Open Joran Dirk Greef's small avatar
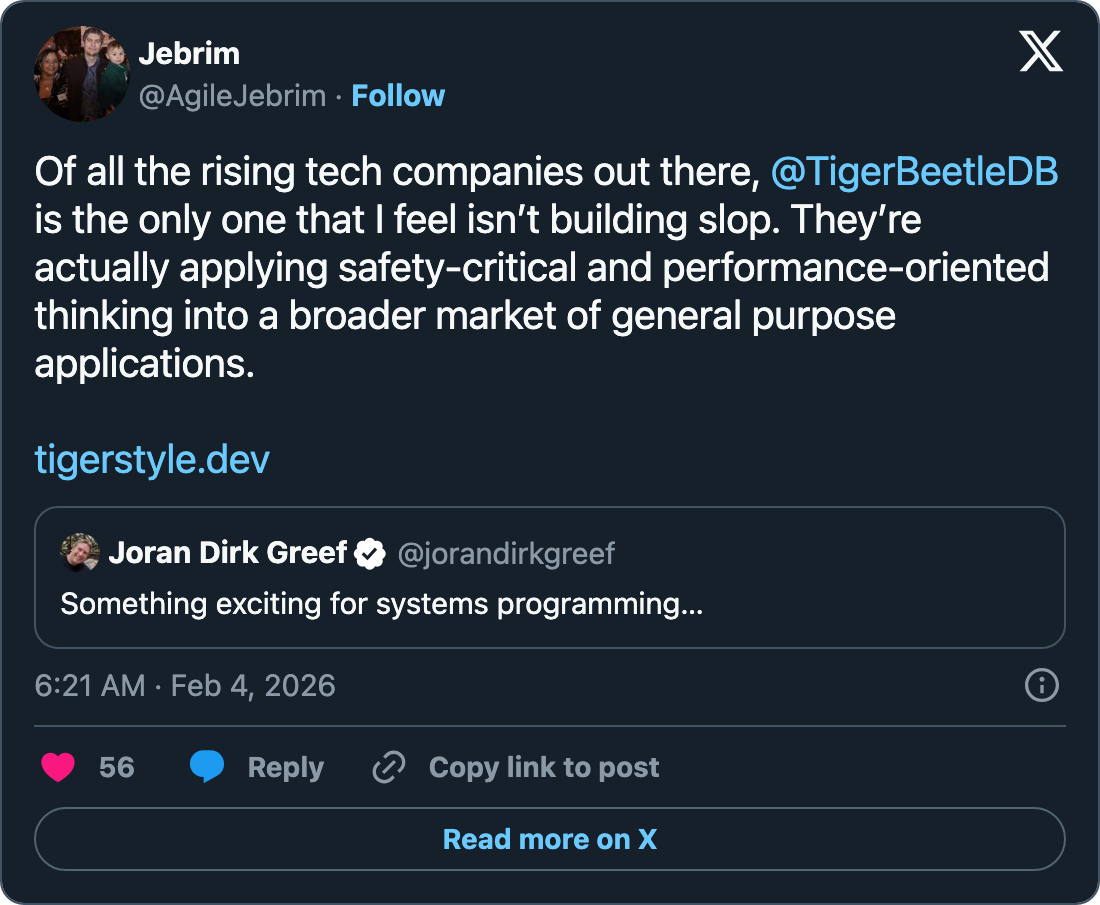This screenshot has width=1100, height=905. (78, 552)
